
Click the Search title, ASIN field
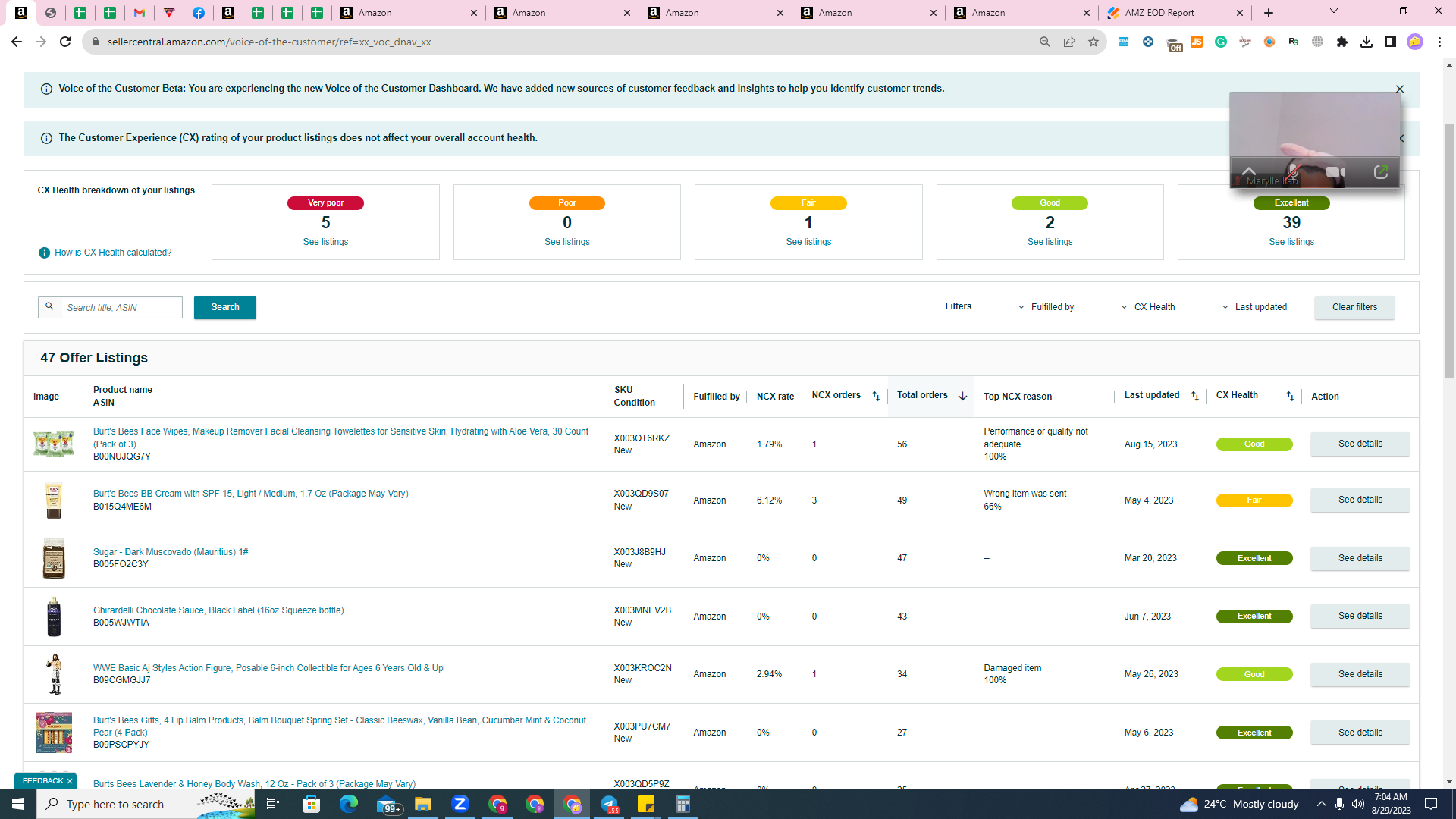[121, 307]
